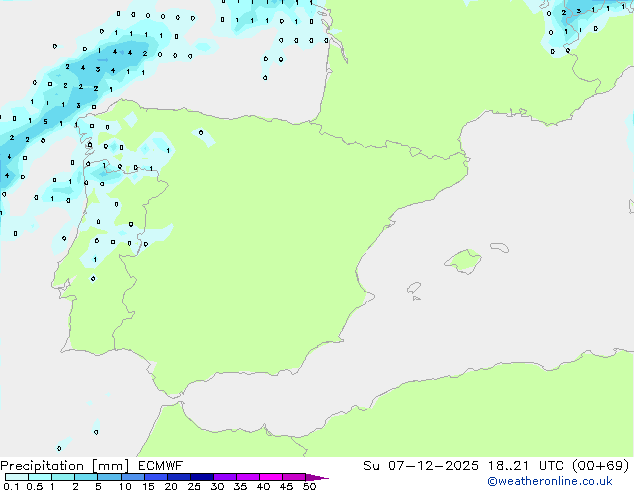
Task: Select the 0.5–1 mm legend color swatch
Action: pos(40,477)
